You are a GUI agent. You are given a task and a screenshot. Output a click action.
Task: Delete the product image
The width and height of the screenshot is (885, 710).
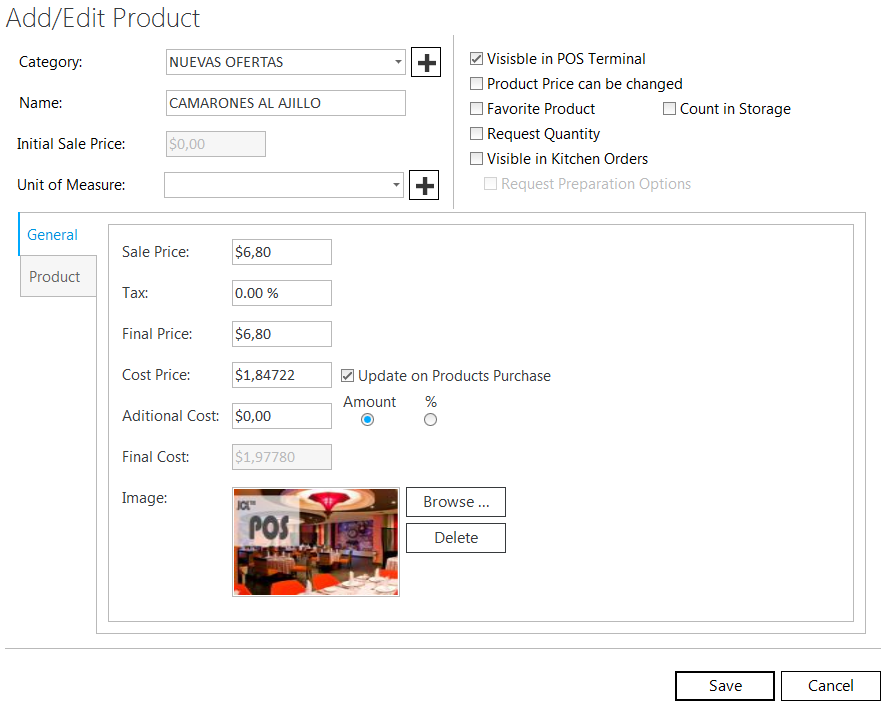(x=456, y=538)
